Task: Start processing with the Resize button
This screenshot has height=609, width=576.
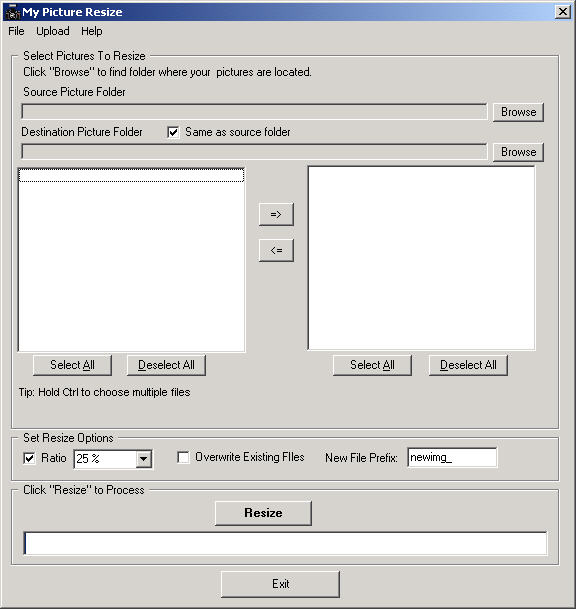Action: [x=263, y=513]
